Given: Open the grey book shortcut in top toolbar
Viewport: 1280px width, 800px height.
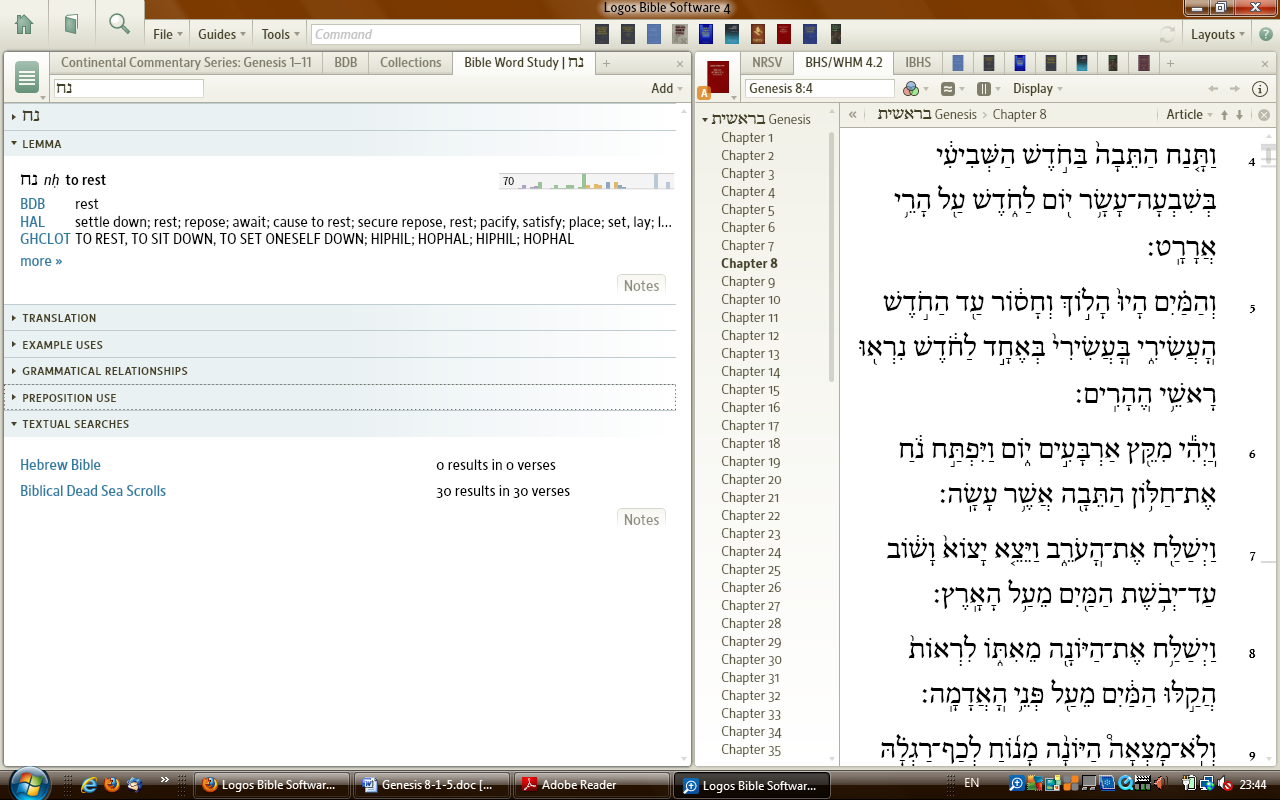Looking at the screenshot, I should (680, 34).
